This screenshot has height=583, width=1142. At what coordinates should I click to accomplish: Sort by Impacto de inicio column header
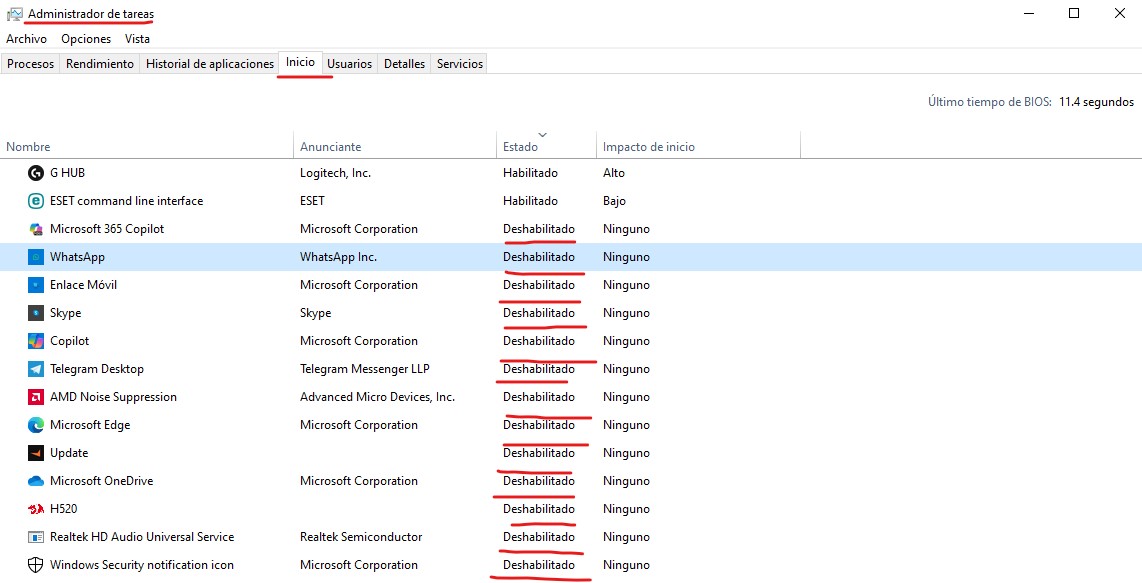698,144
